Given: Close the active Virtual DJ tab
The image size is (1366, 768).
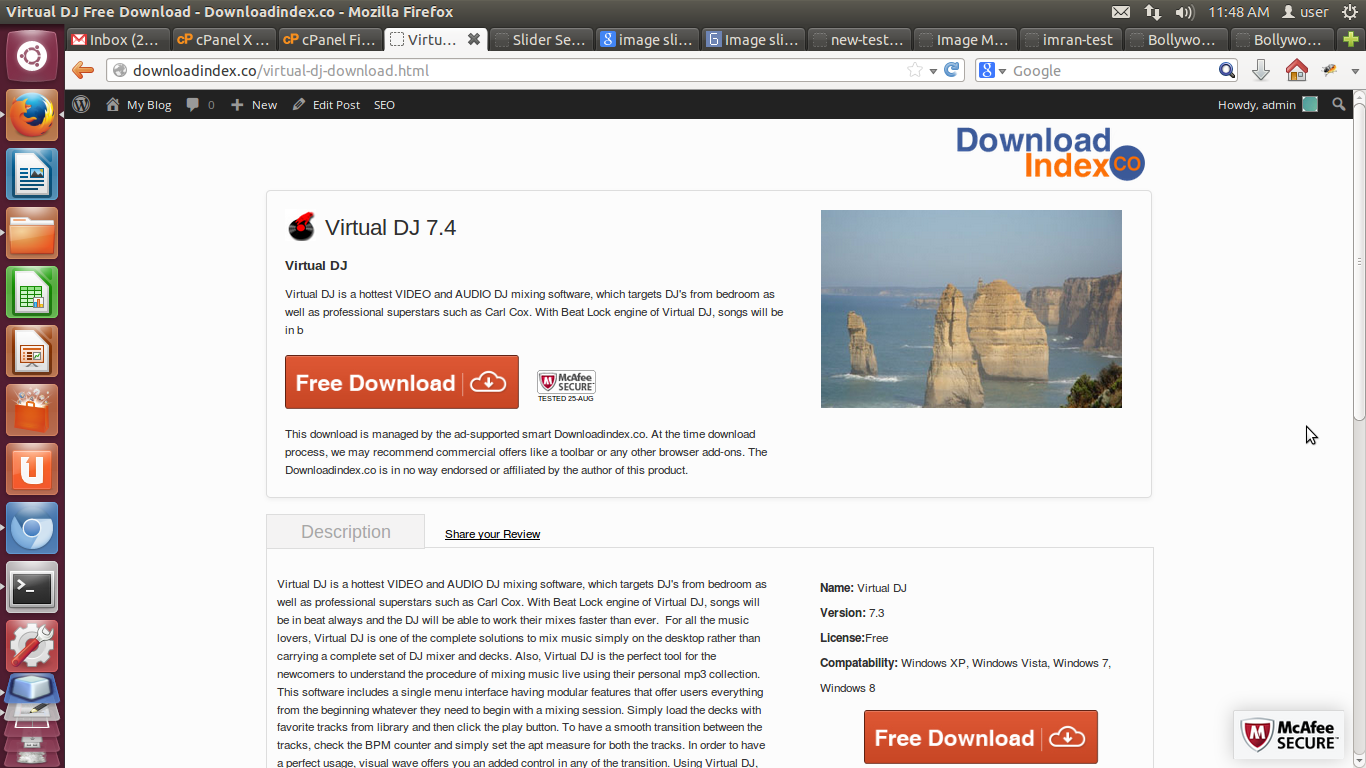Looking at the screenshot, I should (474, 40).
